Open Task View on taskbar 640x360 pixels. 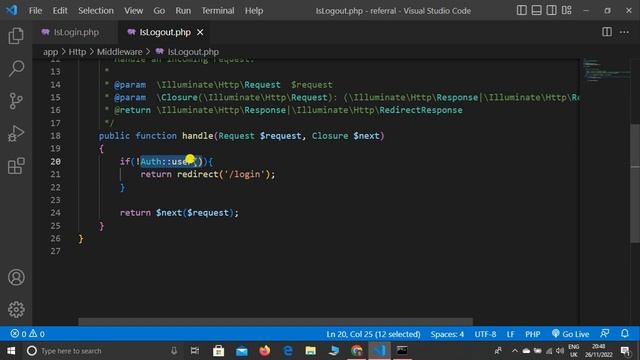click(x=195, y=351)
